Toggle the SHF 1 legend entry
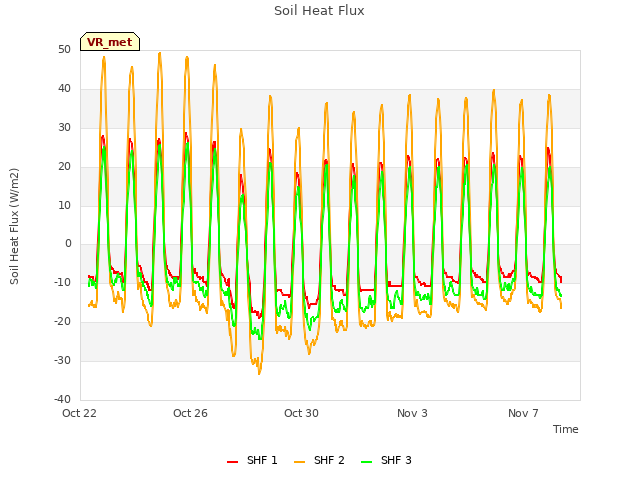The image size is (640, 480). pos(252,460)
